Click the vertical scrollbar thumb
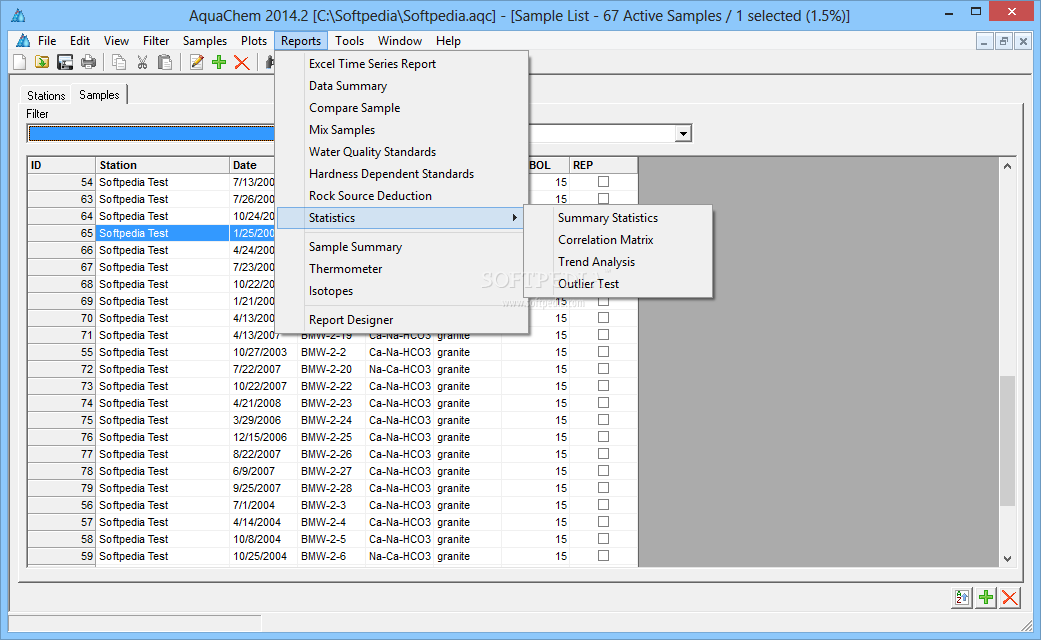Image resolution: width=1041 pixels, height=640 pixels. 1007,441
